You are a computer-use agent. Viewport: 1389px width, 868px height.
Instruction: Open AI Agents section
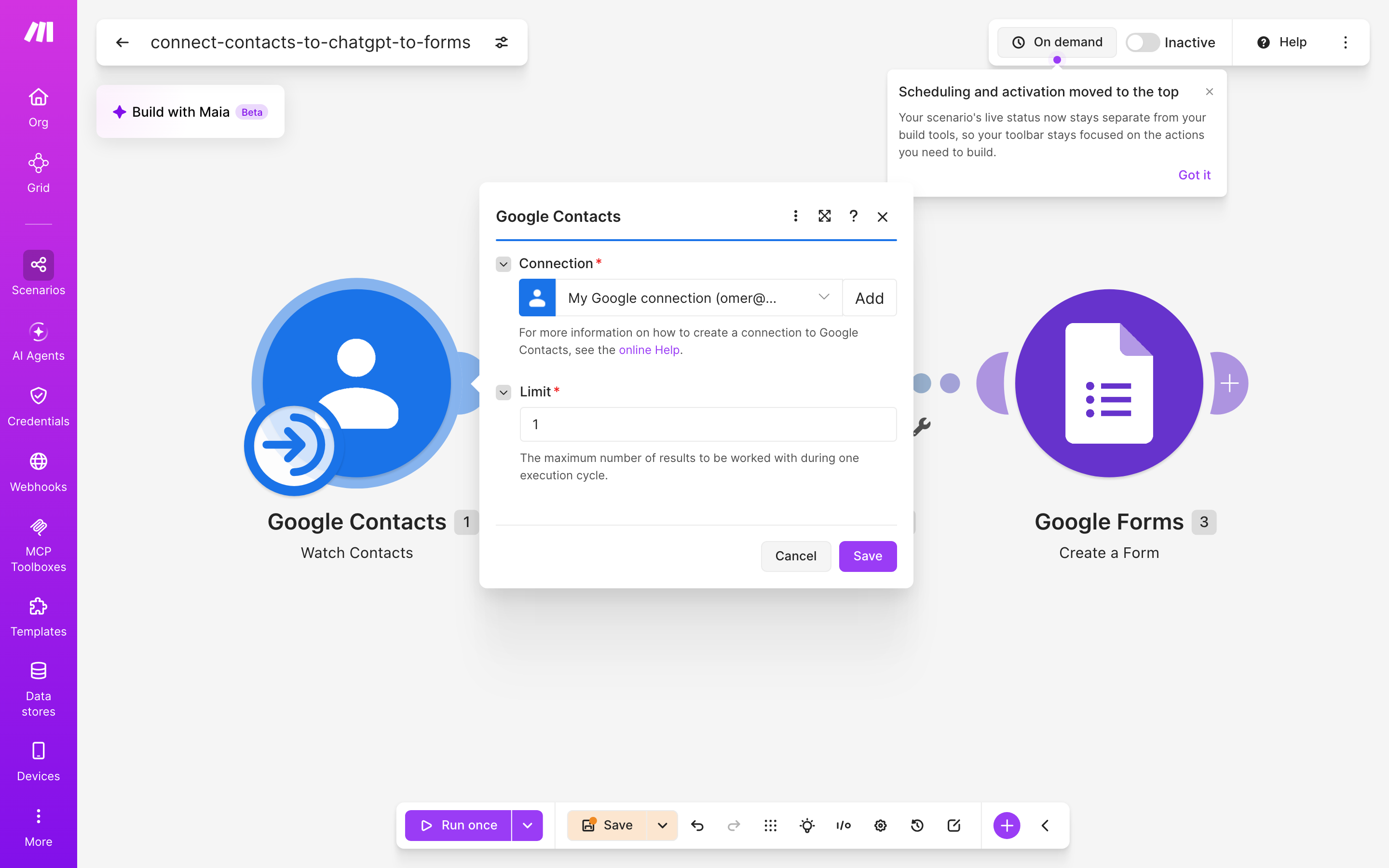(39, 341)
